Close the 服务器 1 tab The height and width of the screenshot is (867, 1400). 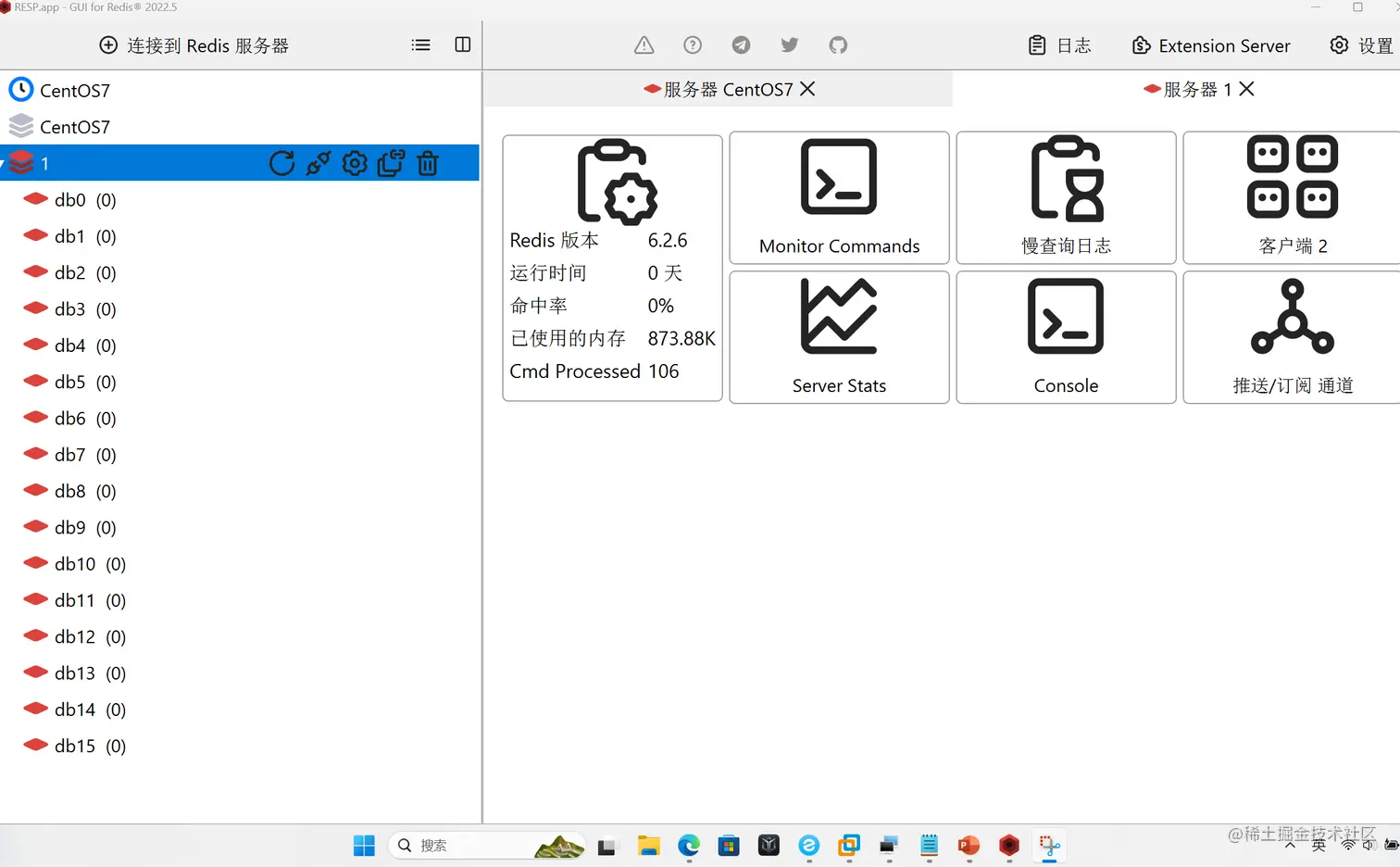(x=1247, y=89)
